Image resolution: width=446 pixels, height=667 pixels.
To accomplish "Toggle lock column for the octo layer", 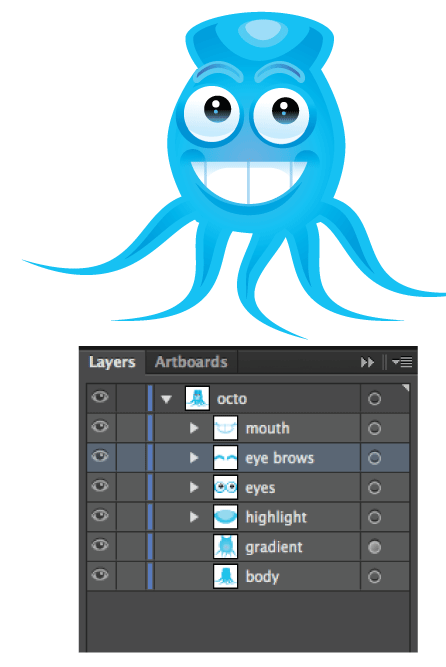I will [x=131, y=399].
